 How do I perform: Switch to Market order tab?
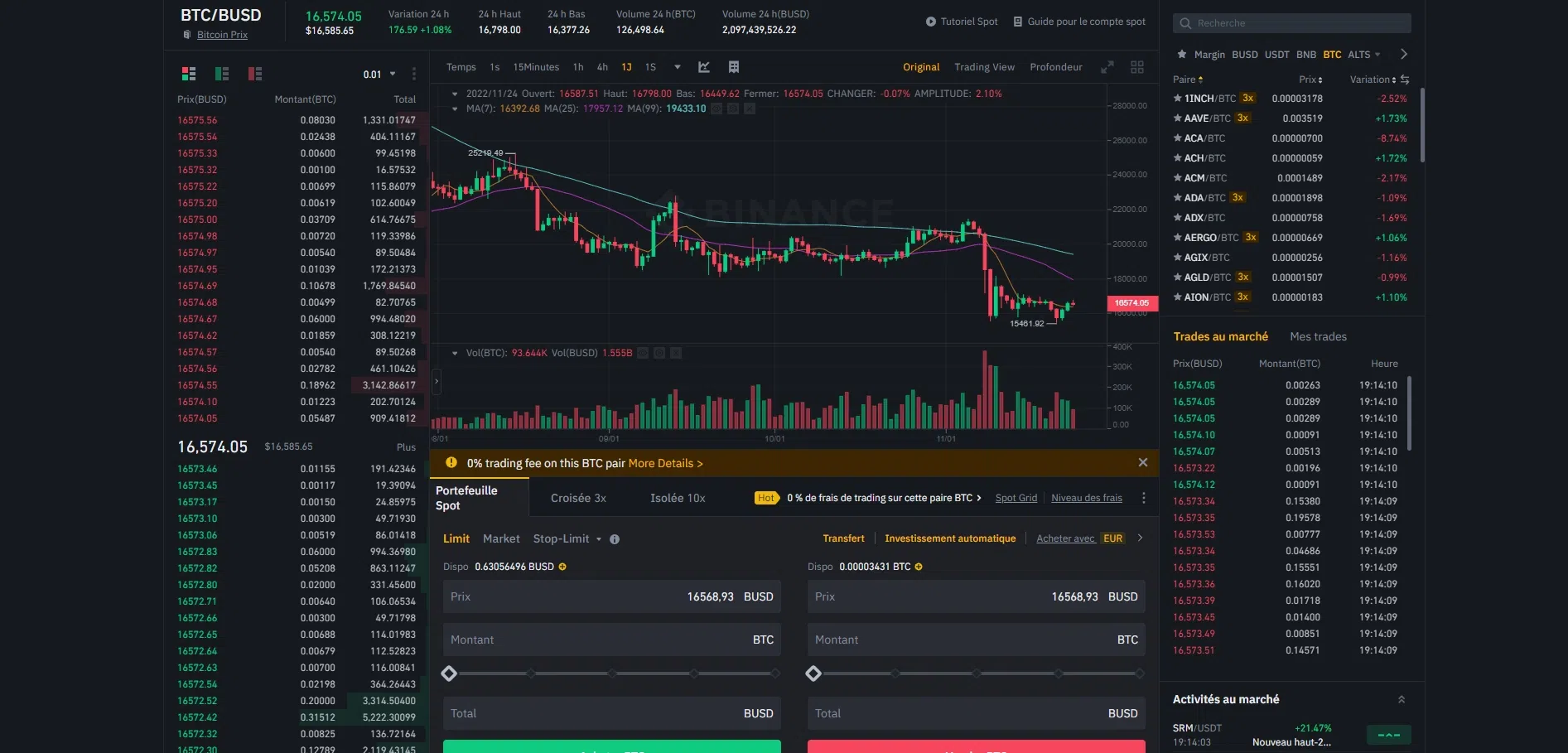tap(501, 538)
